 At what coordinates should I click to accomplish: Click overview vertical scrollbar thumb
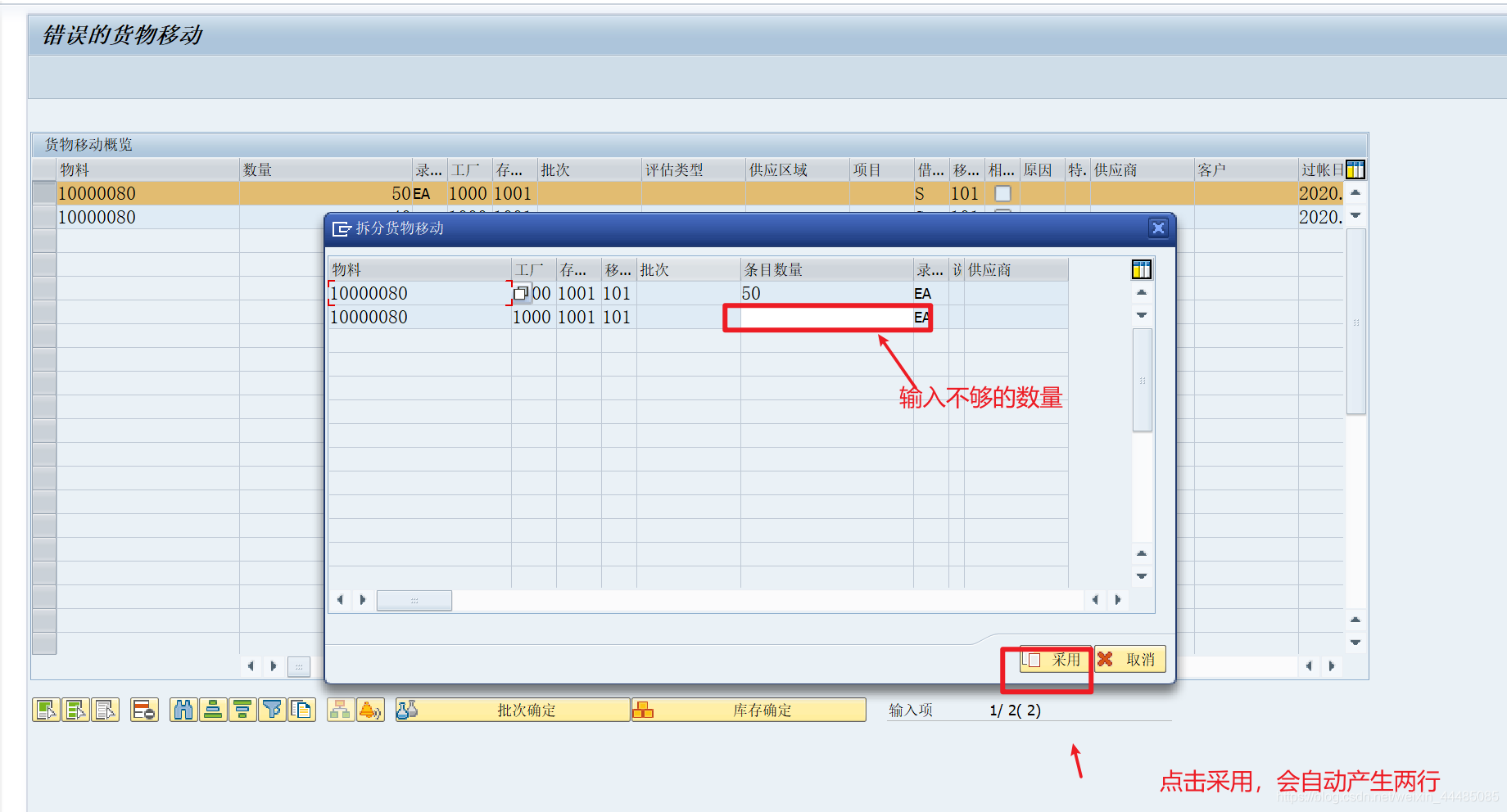tap(1355, 322)
